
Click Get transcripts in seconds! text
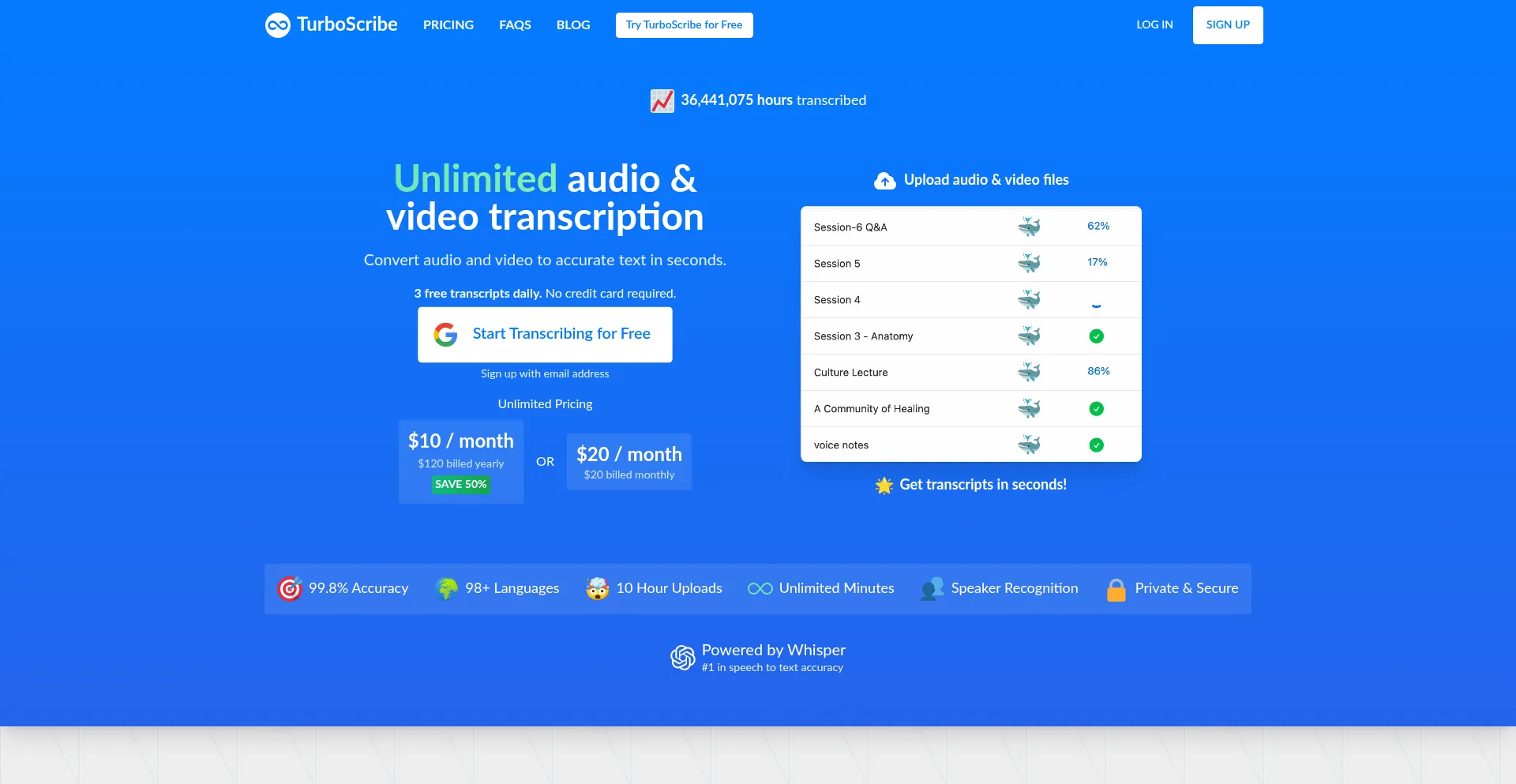click(x=983, y=485)
